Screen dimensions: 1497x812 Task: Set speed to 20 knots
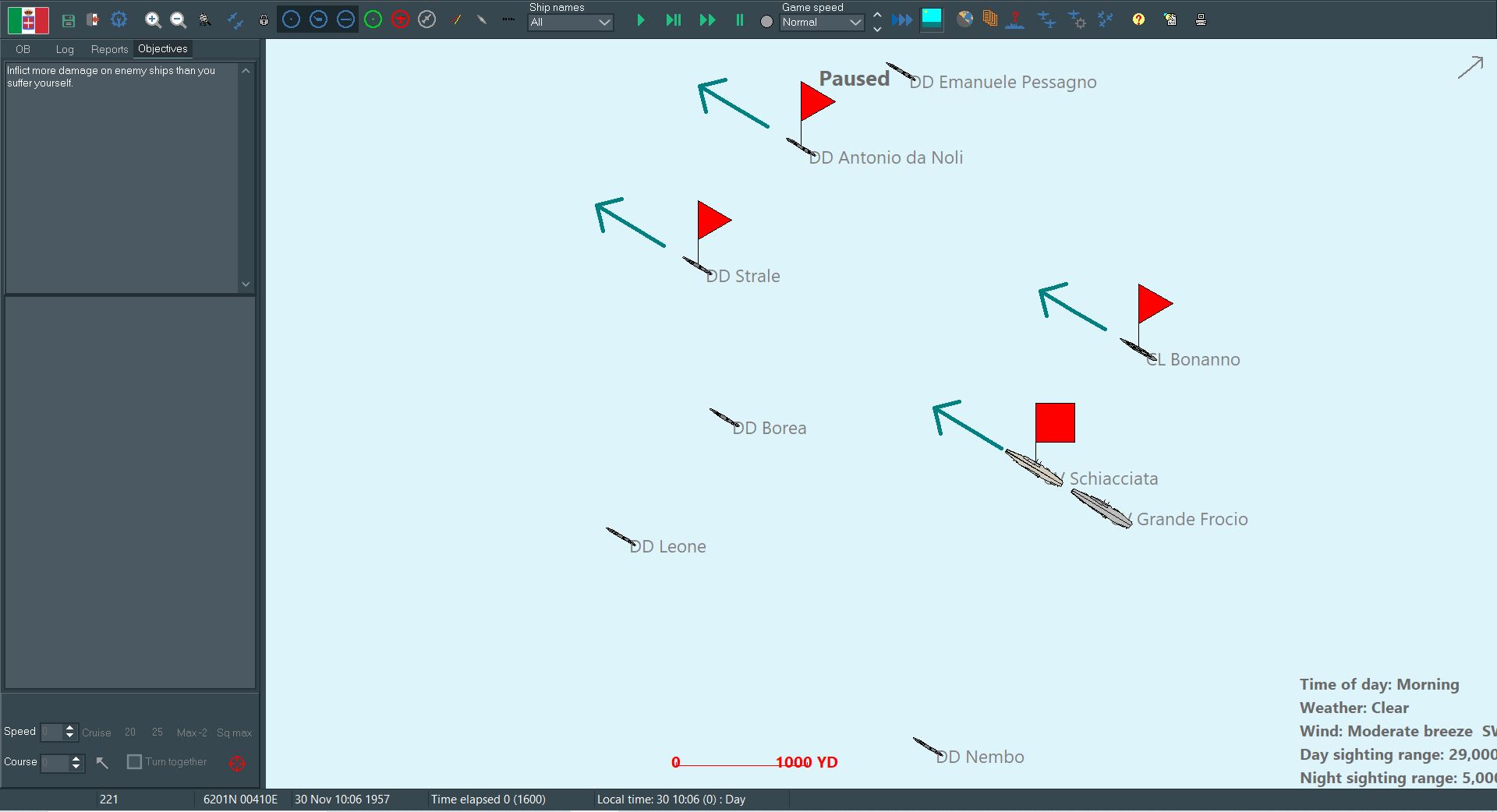pos(130,732)
